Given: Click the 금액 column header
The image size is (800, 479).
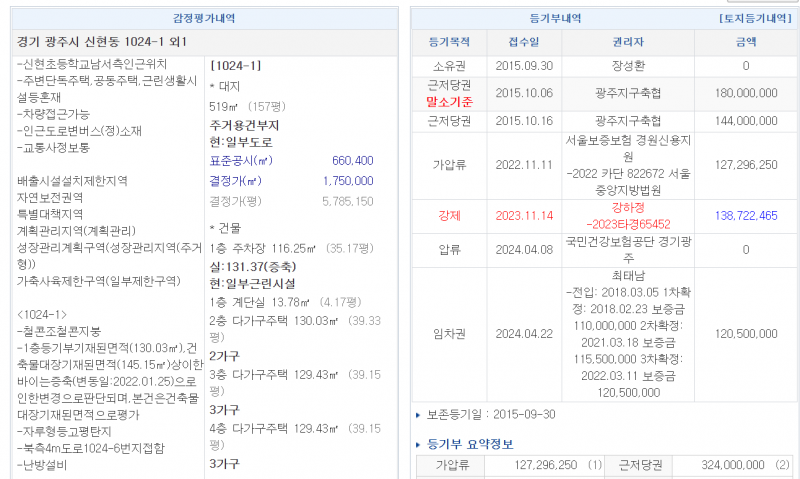Looking at the screenshot, I should [745, 42].
